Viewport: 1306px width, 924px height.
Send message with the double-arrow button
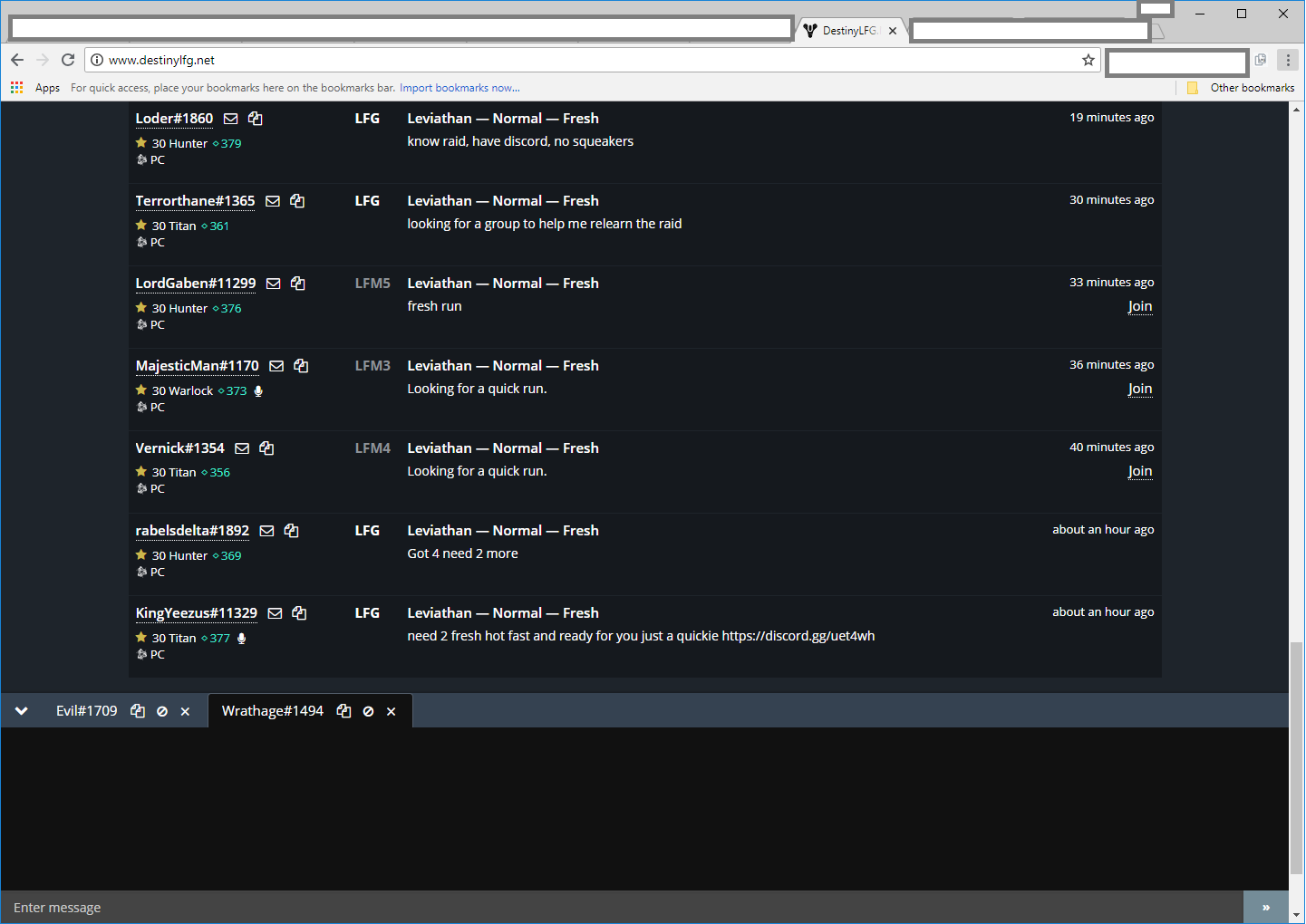click(x=1266, y=907)
